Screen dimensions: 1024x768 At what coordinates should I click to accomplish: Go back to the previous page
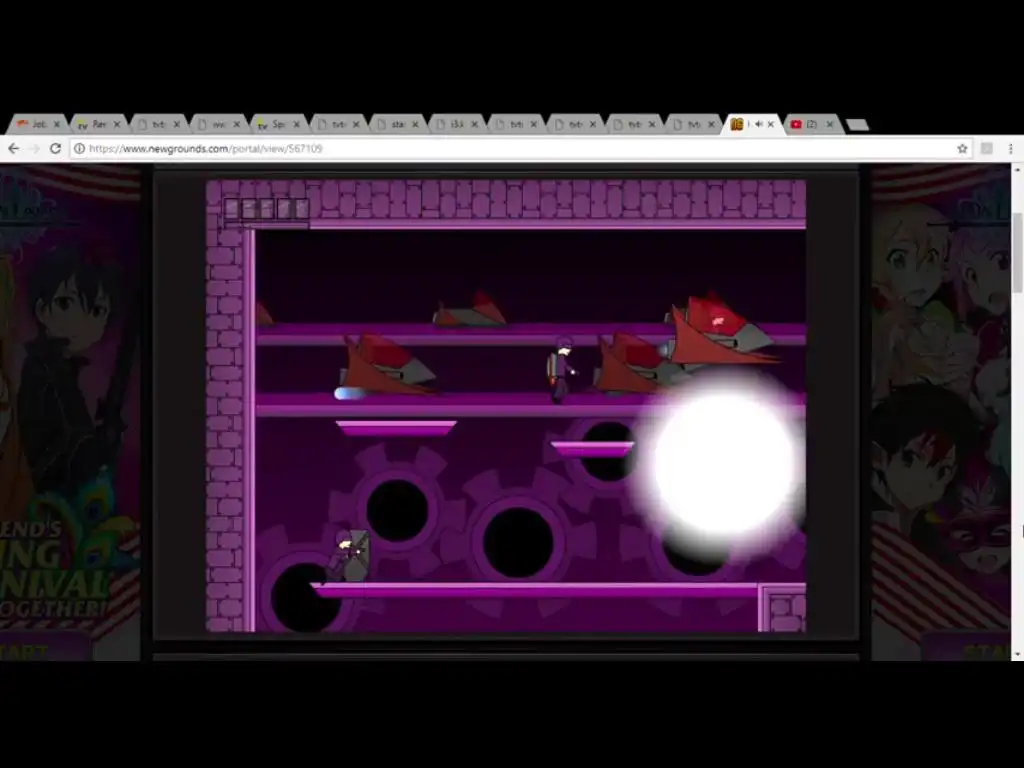click(x=14, y=149)
